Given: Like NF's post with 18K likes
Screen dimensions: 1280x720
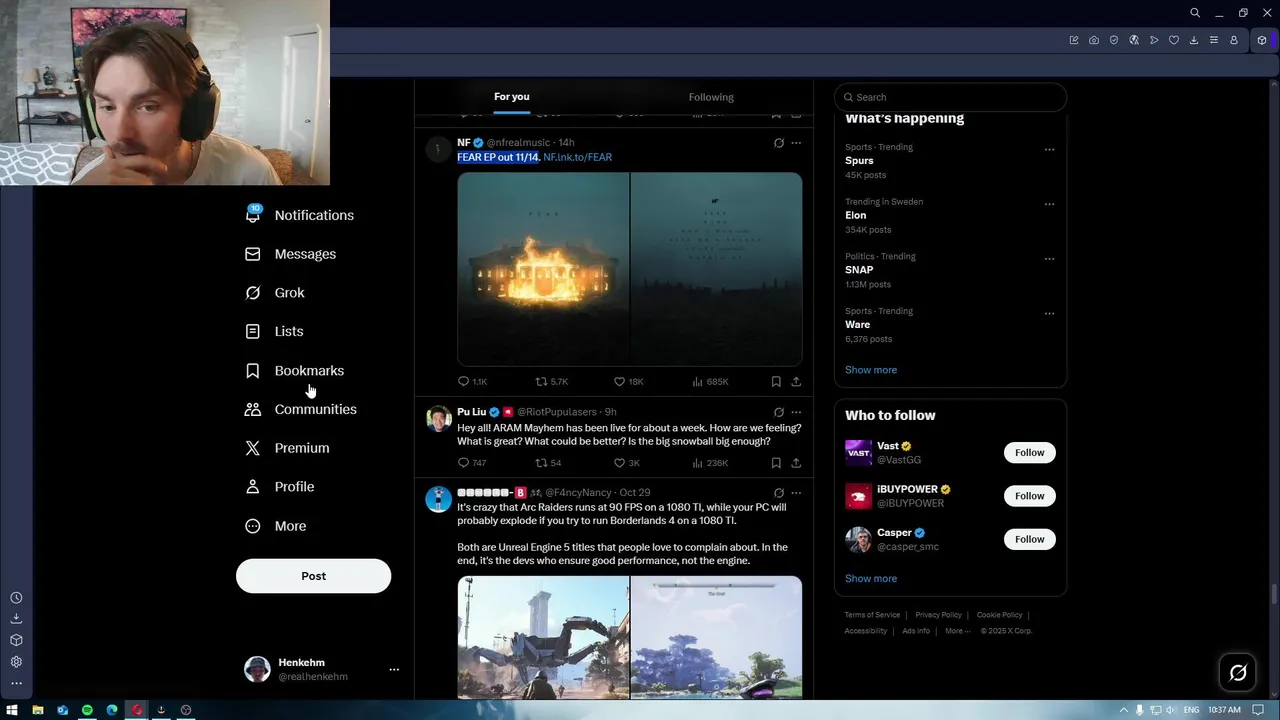Looking at the screenshot, I should tap(628, 382).
